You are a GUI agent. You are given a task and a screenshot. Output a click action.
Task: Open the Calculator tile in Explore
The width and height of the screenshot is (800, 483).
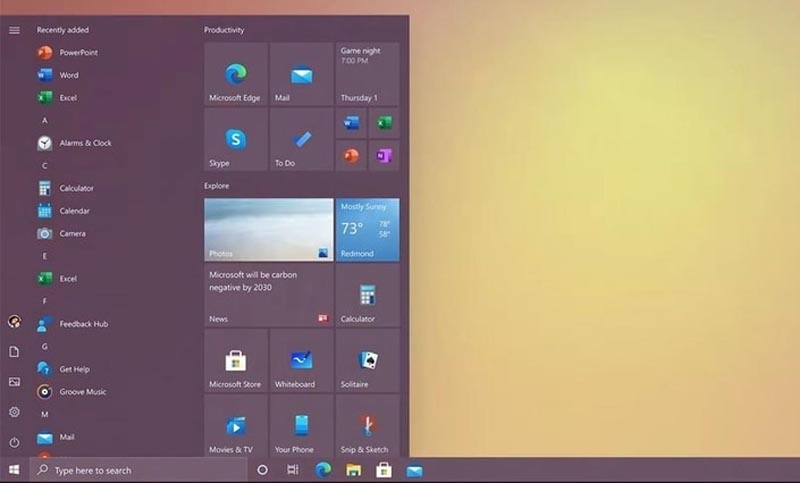(x=367, y=295)
